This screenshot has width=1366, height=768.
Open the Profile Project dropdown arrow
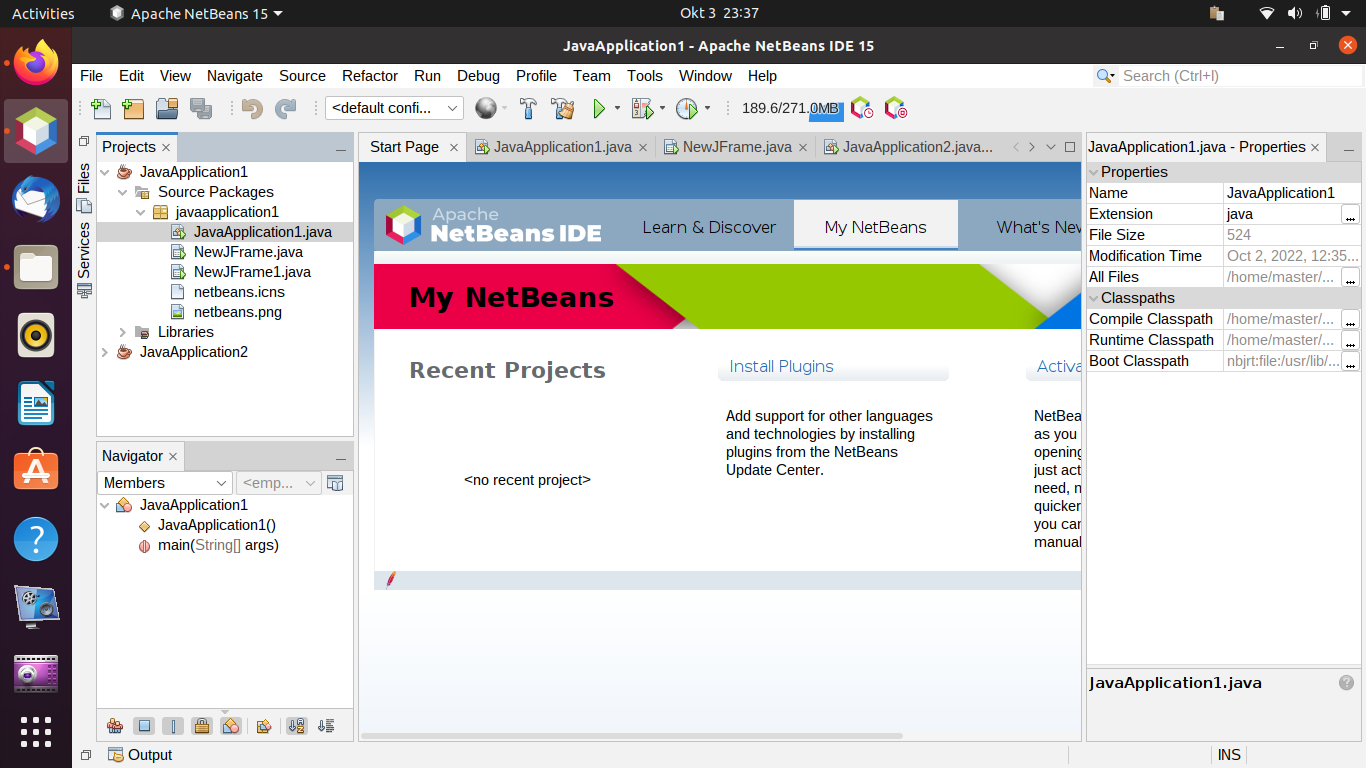point(707,108)
